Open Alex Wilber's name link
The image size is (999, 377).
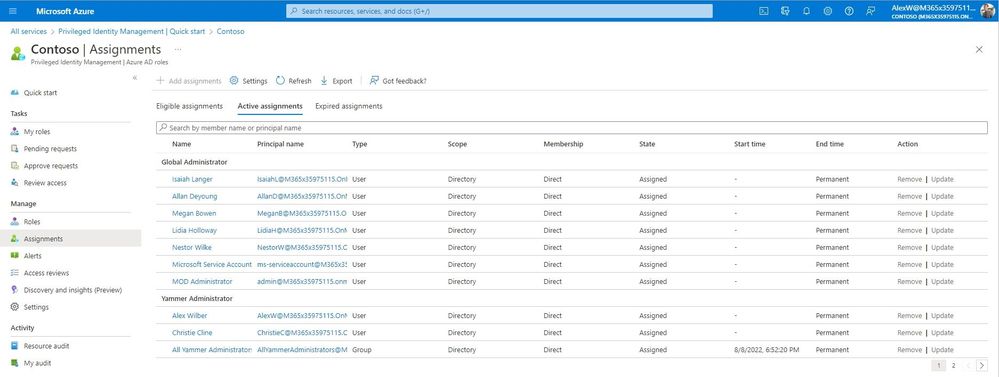click(189, 316)
